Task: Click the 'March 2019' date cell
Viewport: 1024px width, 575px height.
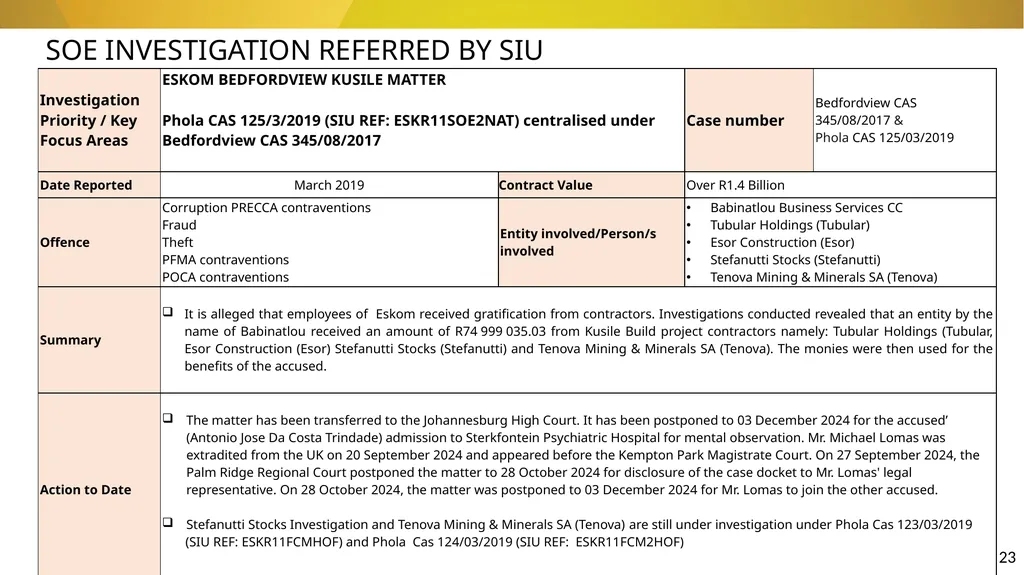Action: (329, 185)
